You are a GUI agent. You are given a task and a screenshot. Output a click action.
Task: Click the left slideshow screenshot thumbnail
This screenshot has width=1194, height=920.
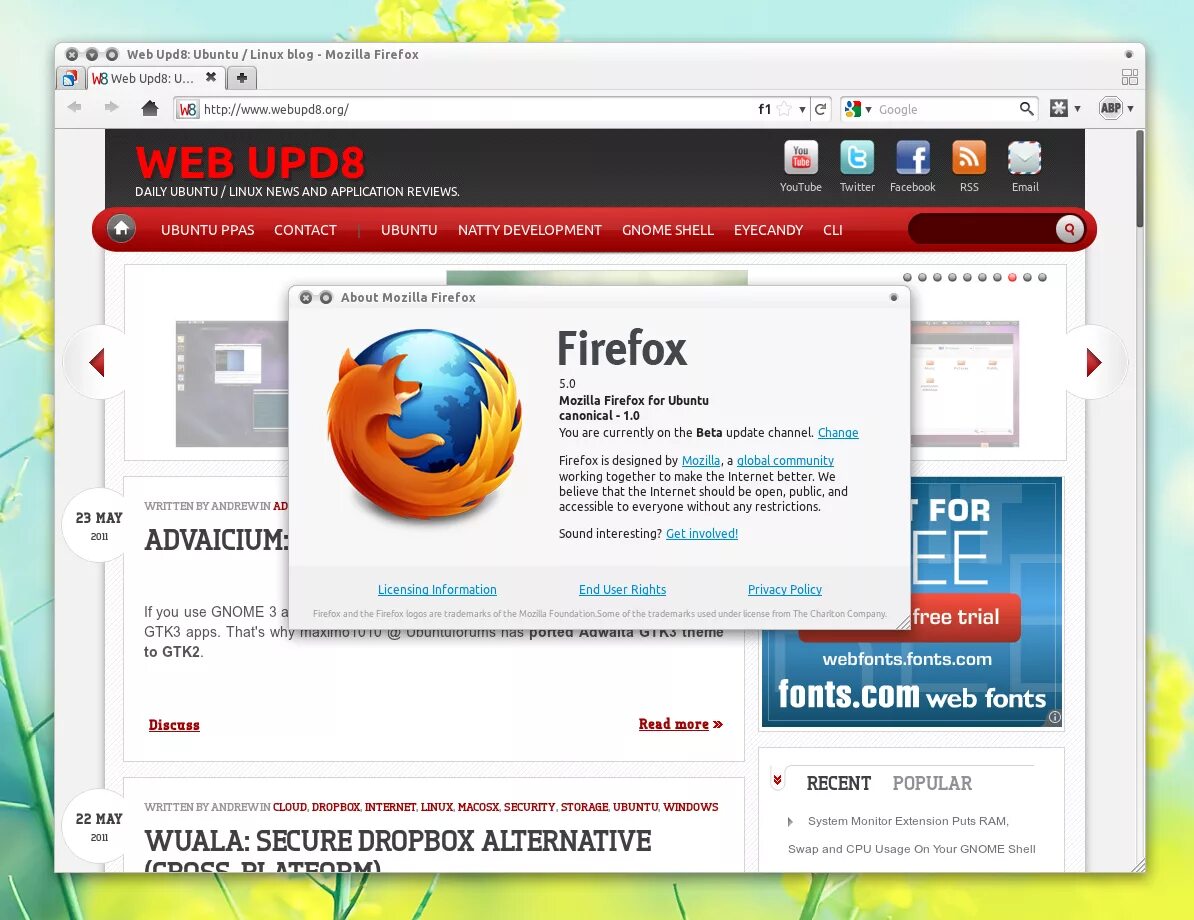pyautogui.click(x=232, y=384)
